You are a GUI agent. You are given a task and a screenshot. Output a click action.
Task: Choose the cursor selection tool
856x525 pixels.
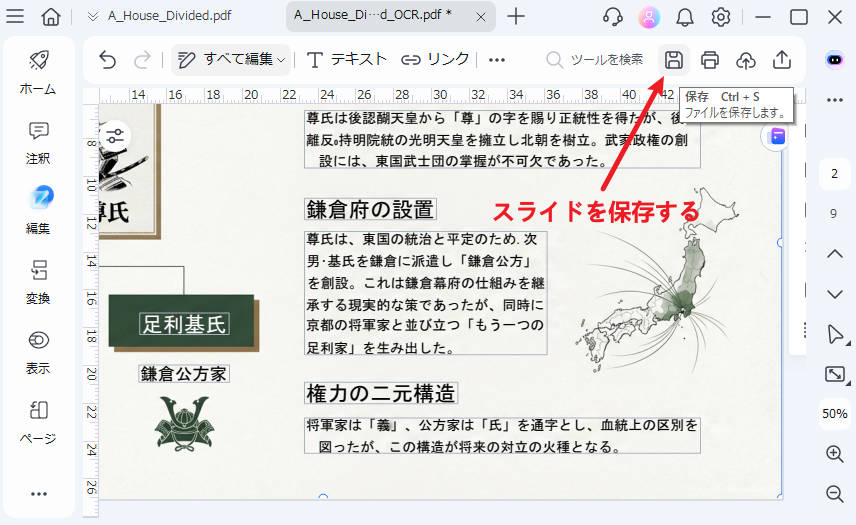pos(835,334)
